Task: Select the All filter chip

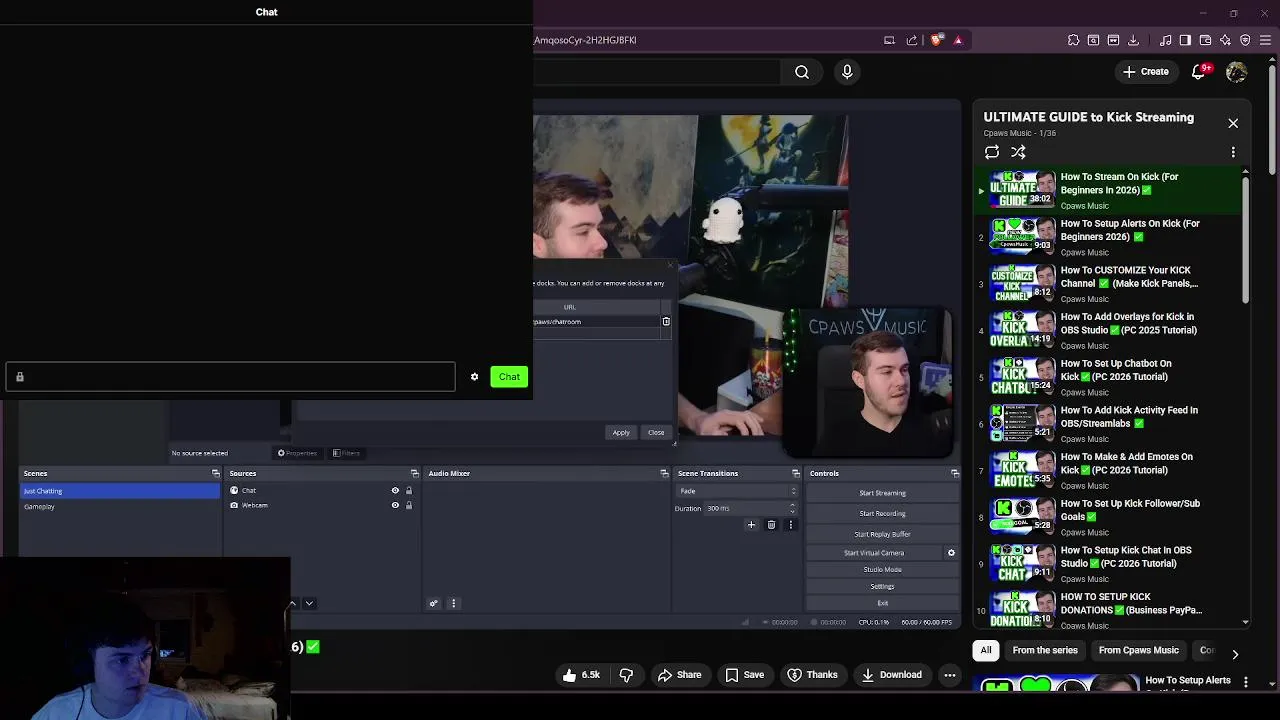Action: (x=986, y=650)
